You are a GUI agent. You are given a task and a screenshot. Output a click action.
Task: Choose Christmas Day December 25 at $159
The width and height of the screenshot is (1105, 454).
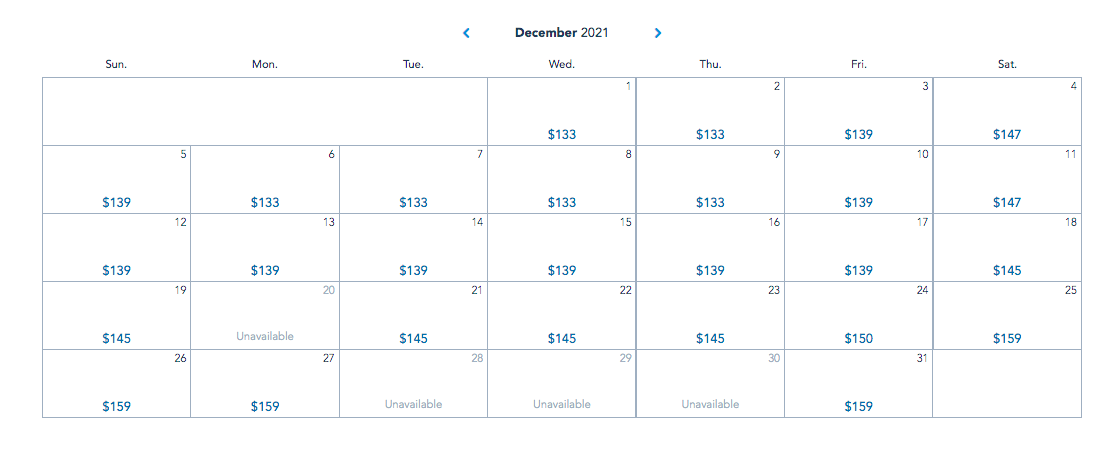[1007, 316]
